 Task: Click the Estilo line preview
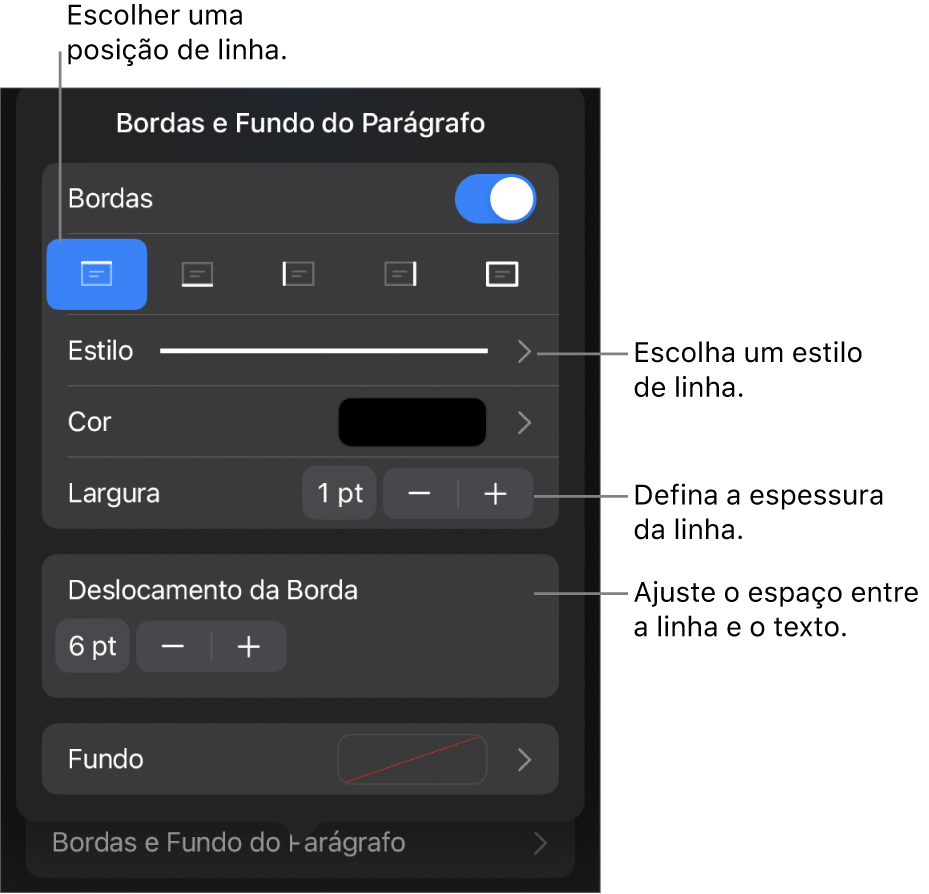coord(324,351)
